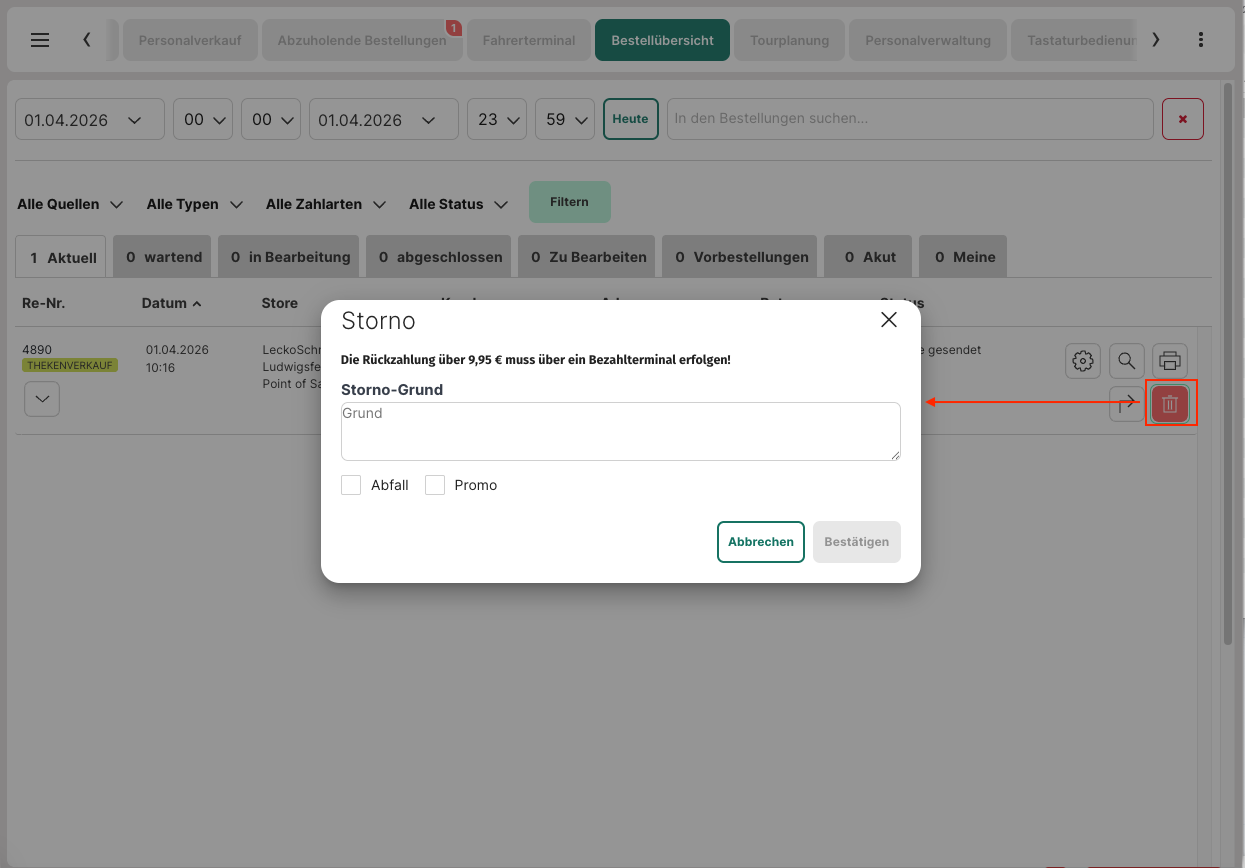Open the hamburger main menu
The image size is (1245, 868).
[x=40, y=40]
